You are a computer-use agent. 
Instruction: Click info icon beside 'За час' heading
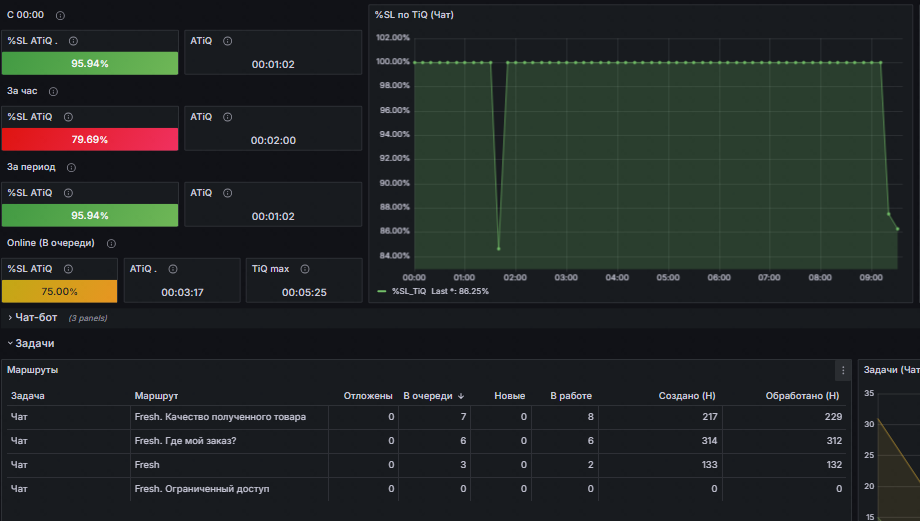(53, 92)
